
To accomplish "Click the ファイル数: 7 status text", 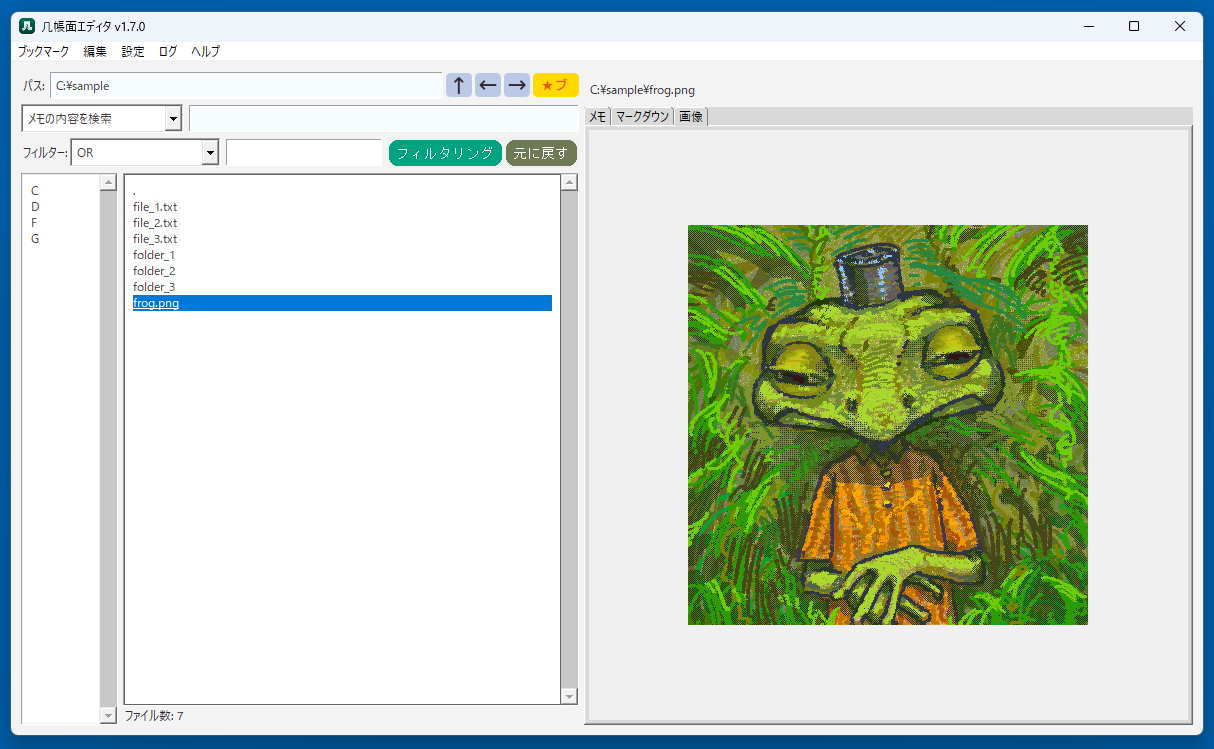I will (154, 716).
